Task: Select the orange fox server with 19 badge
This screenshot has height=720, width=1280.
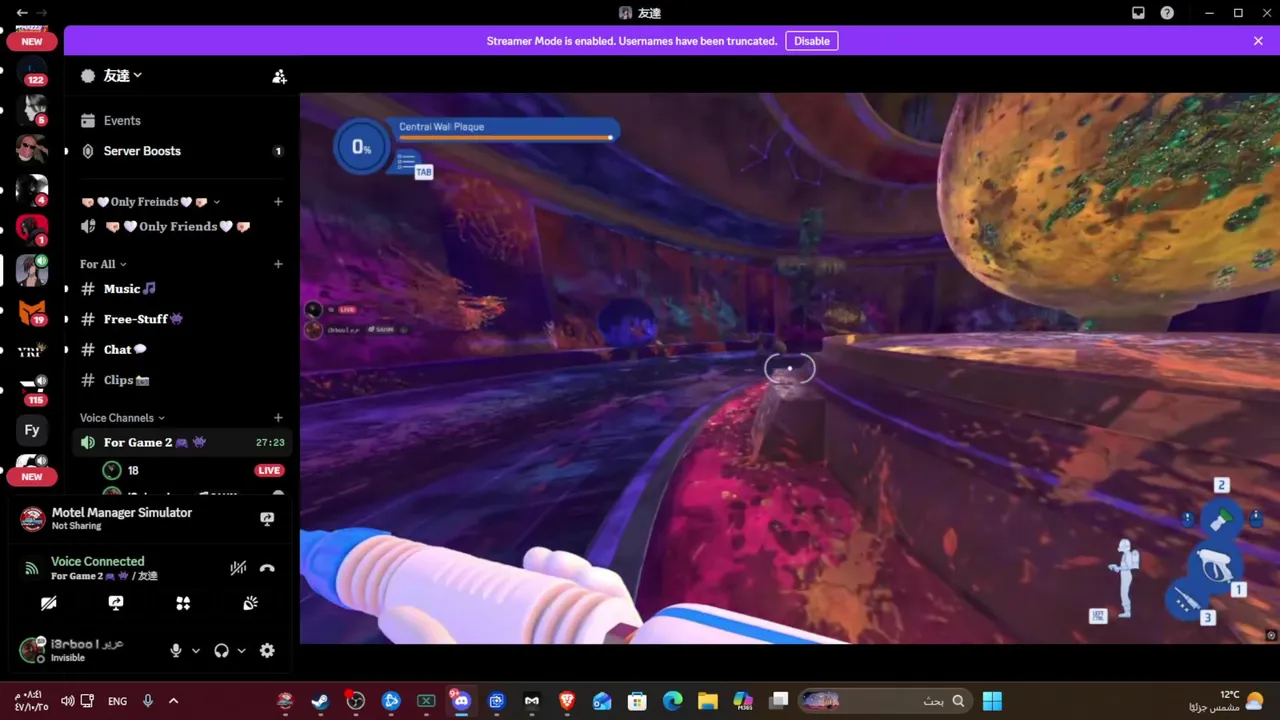Action: click(x=32, y=313)
